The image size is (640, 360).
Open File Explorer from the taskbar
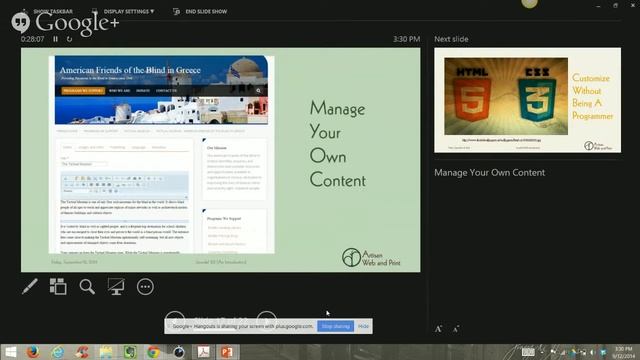pyautogui.click(x=106, y=352)
